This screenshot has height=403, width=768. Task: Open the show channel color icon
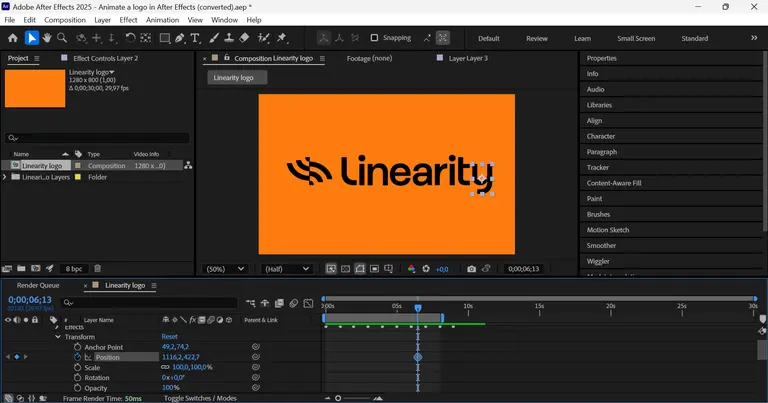pyautogui.click(x=411, y=269)
